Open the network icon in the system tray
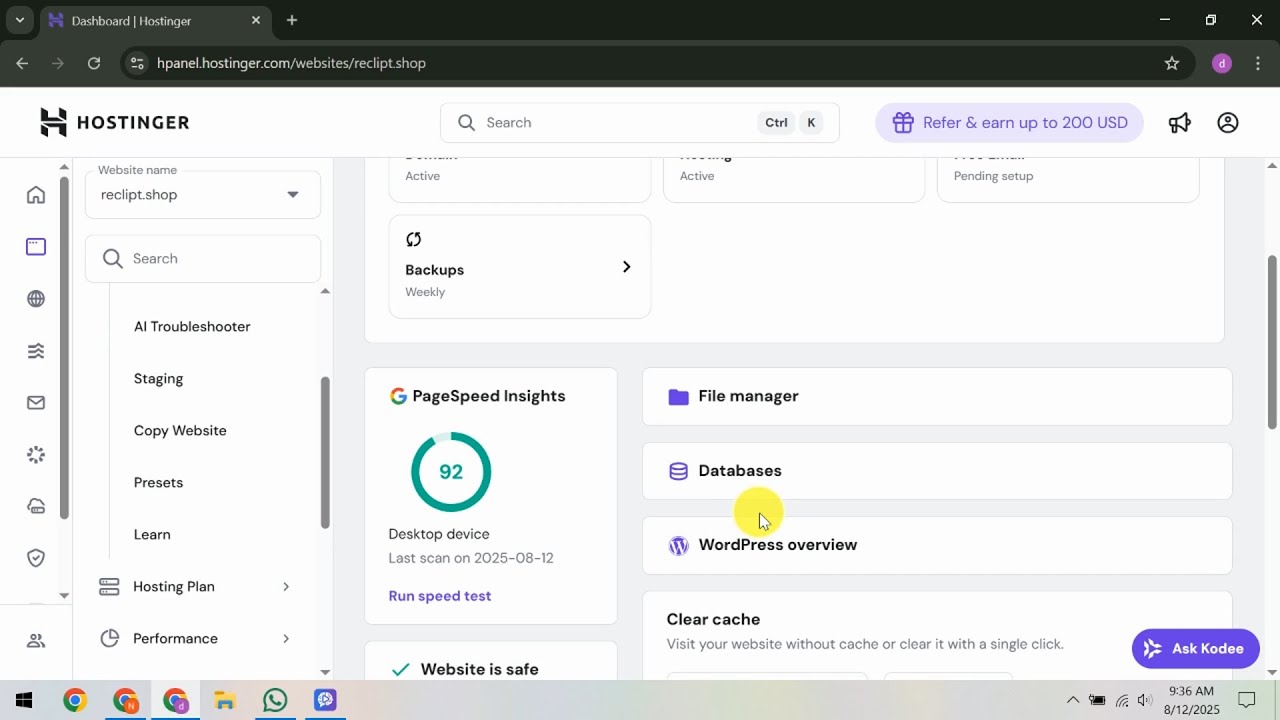 point(1122,700)
